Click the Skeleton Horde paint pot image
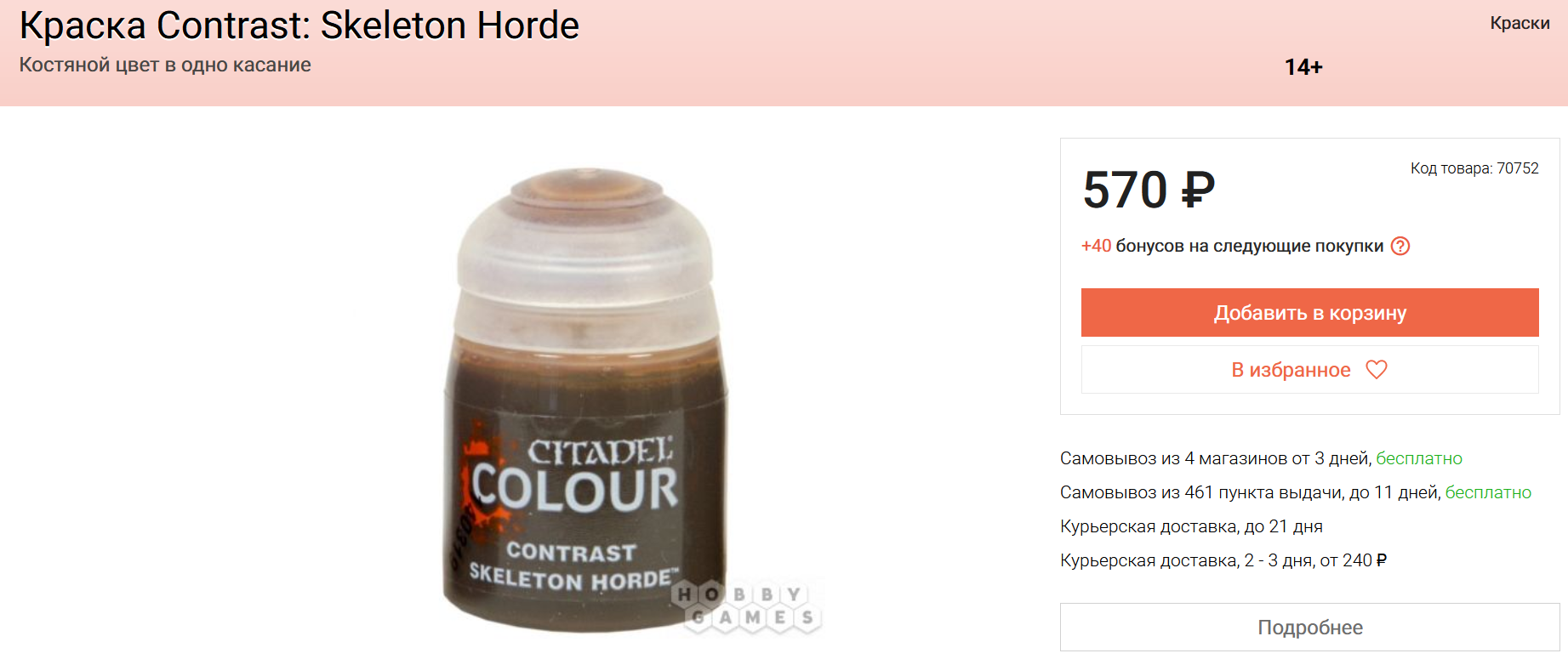 tap(585, 400)
